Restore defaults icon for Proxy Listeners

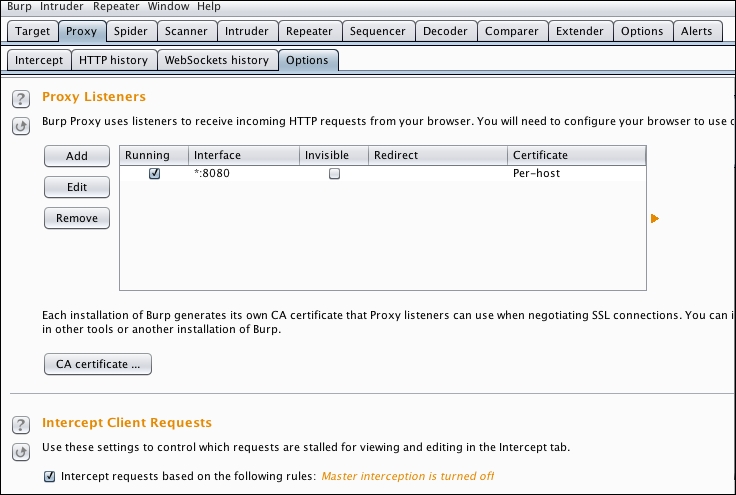[20, 126]
